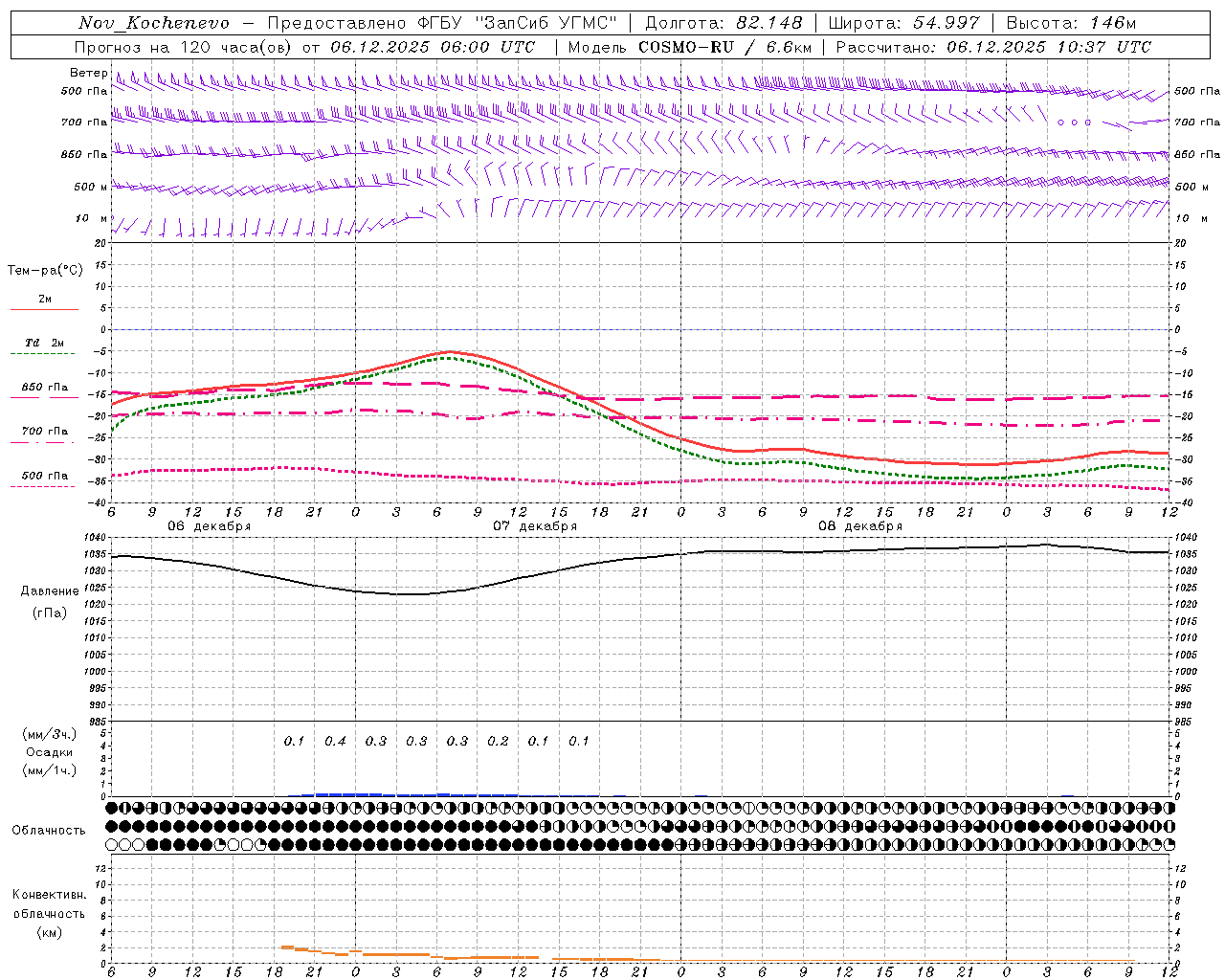This screenshot has width=1225, height=980.
Task: Click the '500 м' wind level label on left
Action: [91, 187]
